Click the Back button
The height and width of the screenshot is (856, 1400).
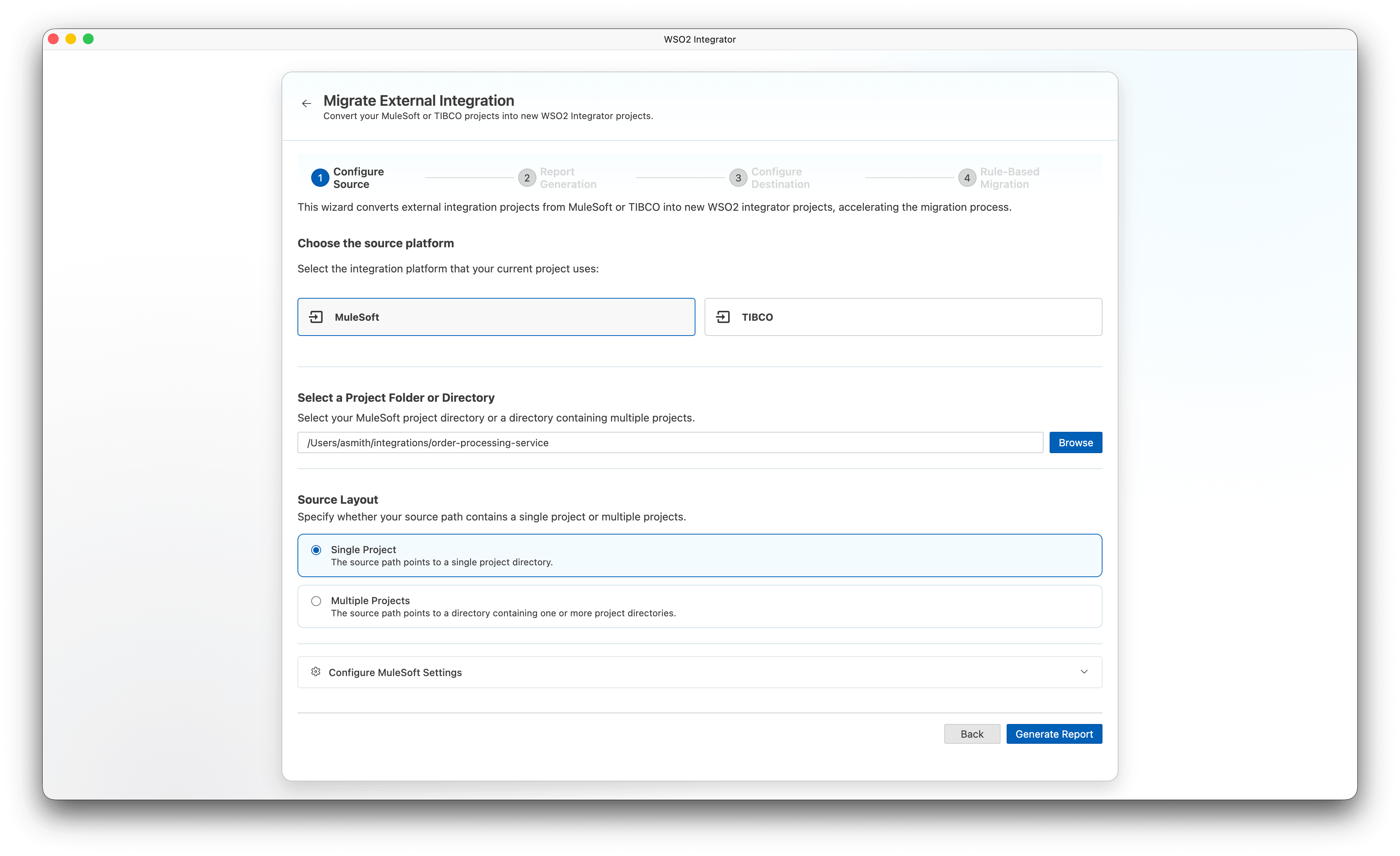[x=972, y=734]
